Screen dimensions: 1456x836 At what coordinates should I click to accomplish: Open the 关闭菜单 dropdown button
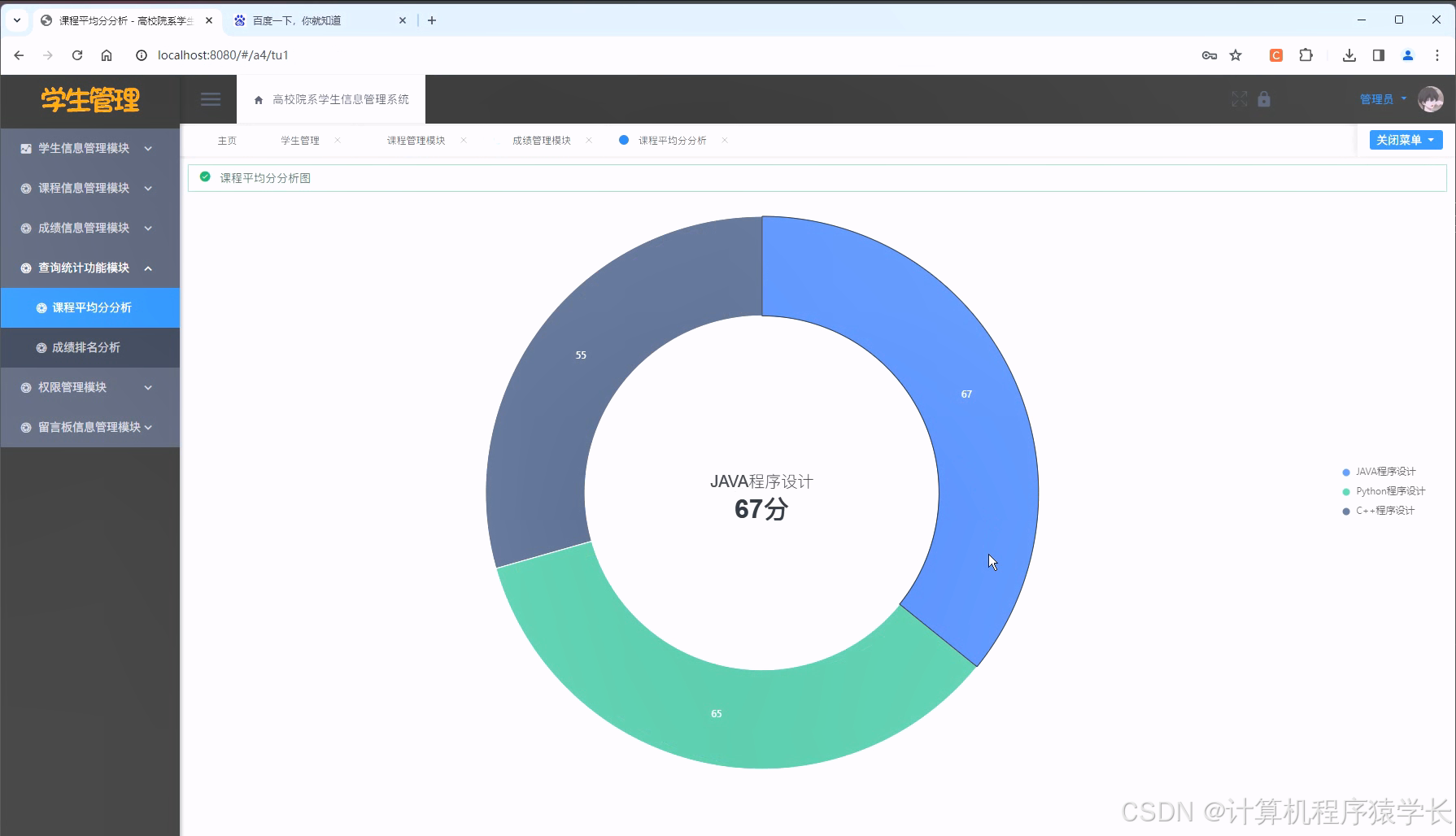[1406, 140]
